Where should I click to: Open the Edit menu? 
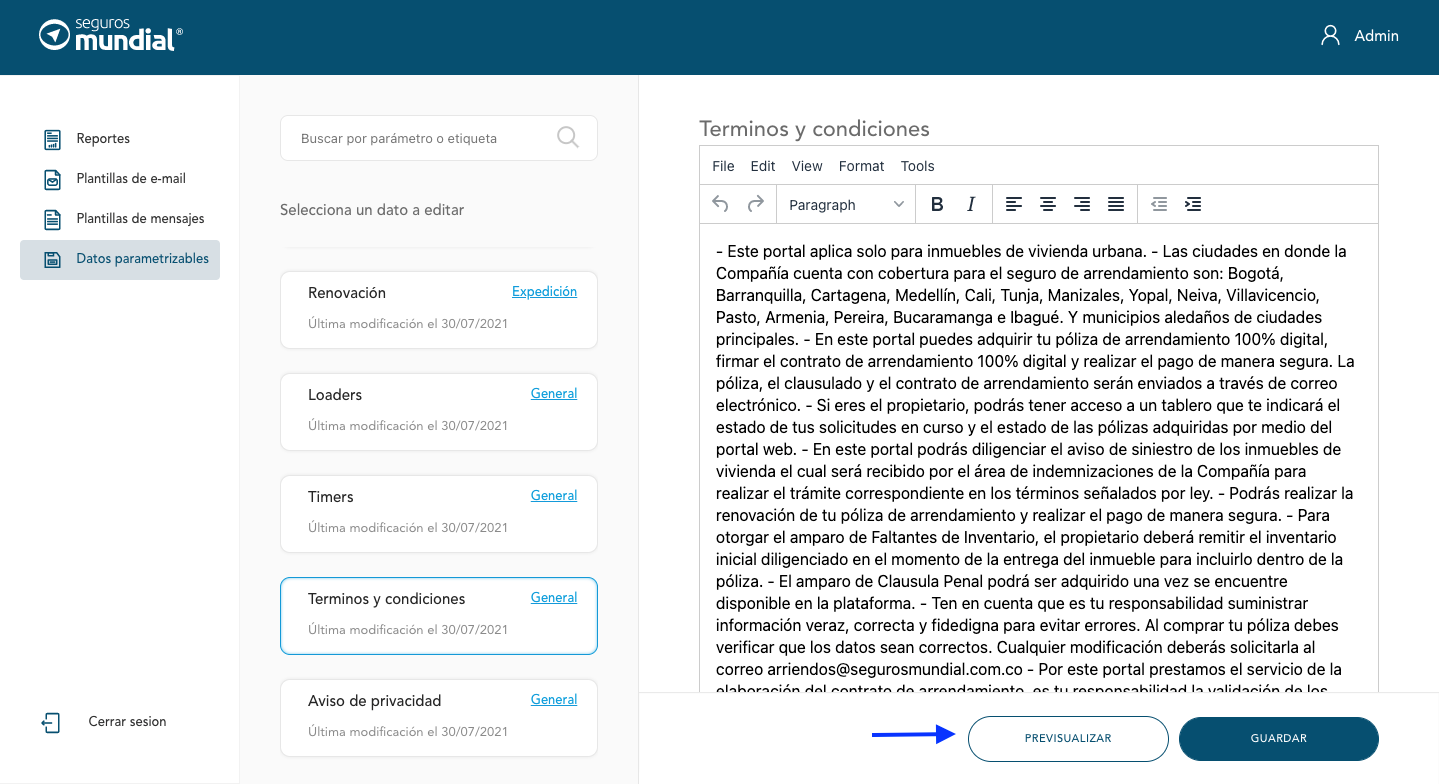coord(763,166)
